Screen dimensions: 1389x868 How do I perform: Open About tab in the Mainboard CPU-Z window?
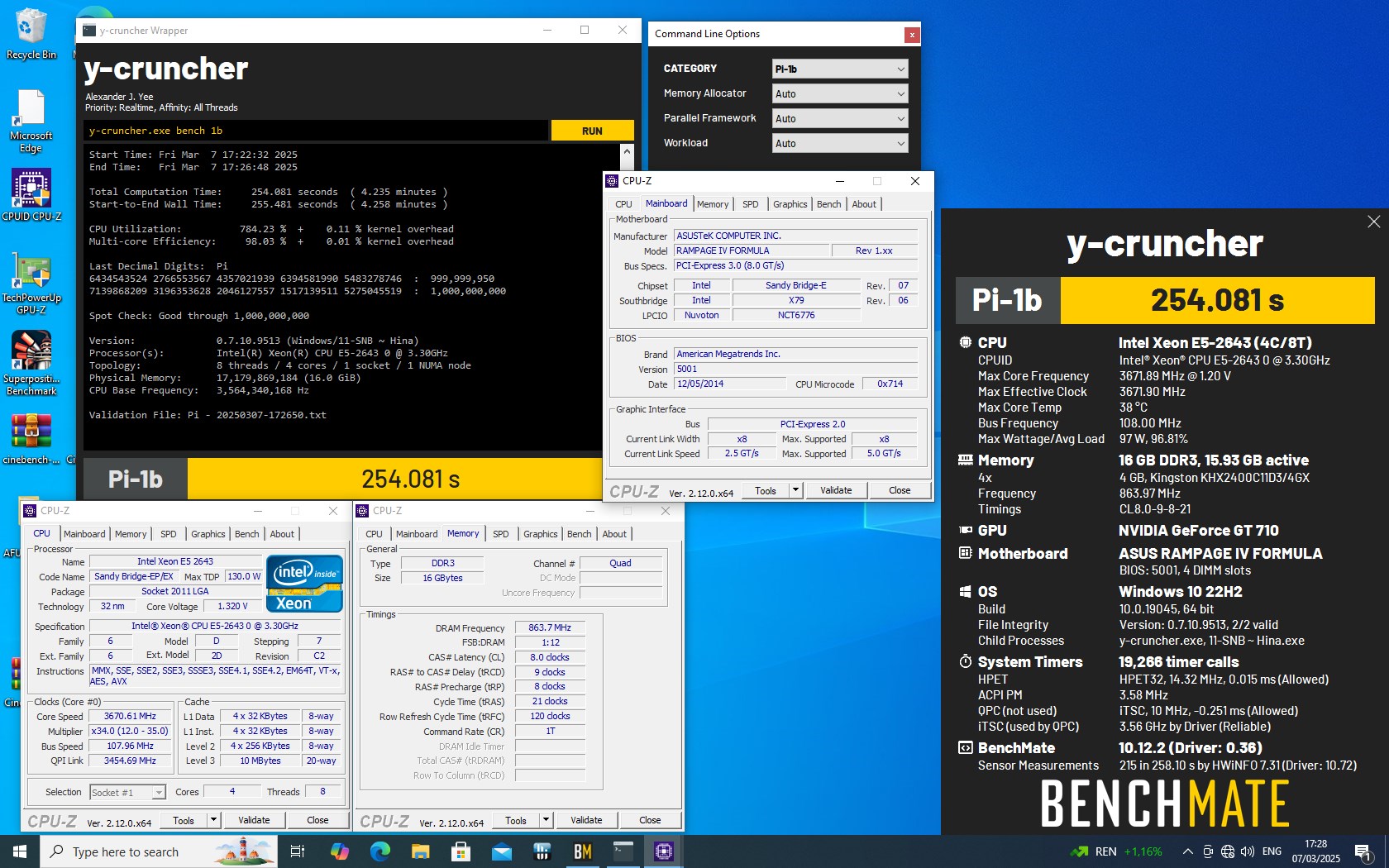(864, 204)
